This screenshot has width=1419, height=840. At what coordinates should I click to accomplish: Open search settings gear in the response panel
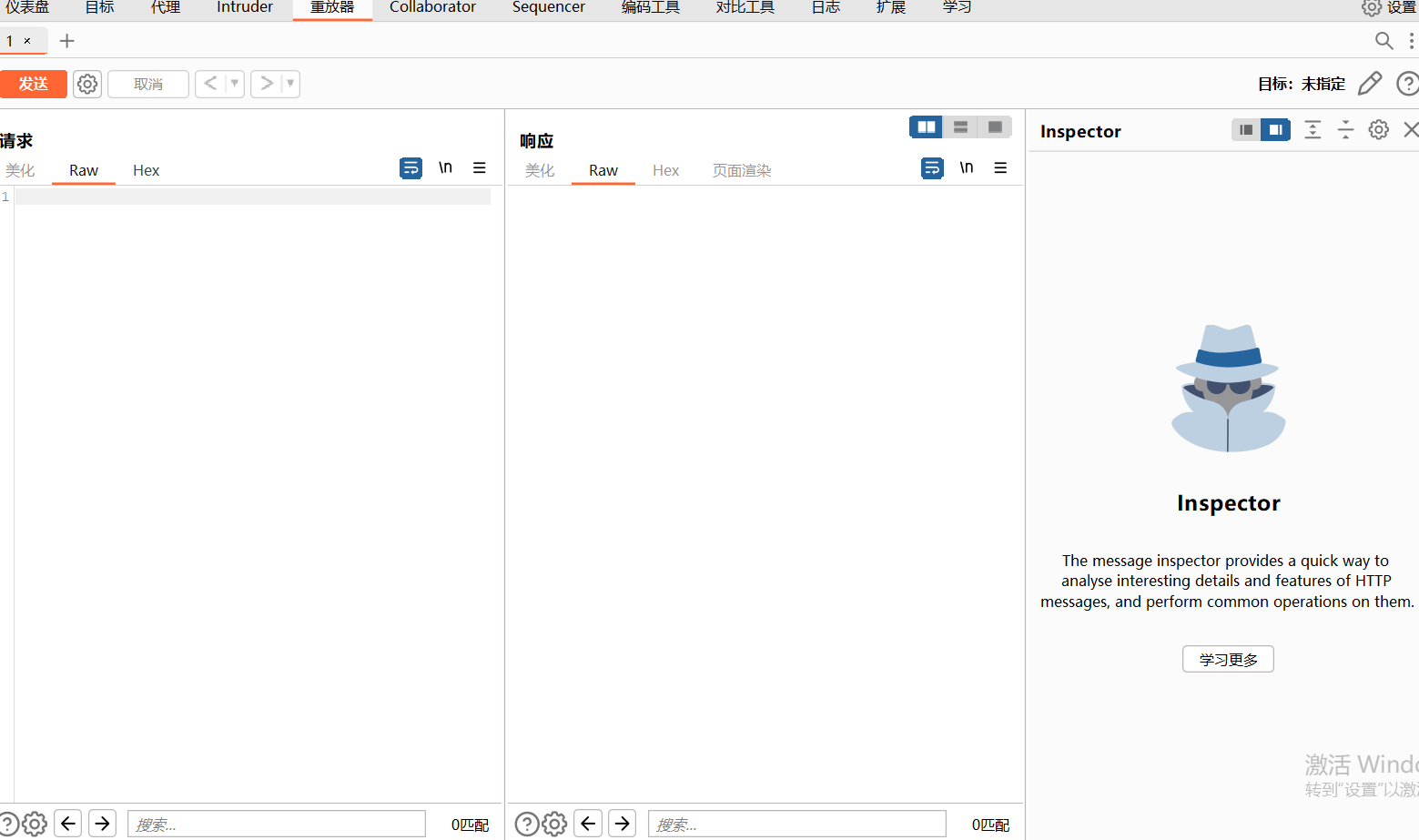pyautogui.click(x=554, y=824)
